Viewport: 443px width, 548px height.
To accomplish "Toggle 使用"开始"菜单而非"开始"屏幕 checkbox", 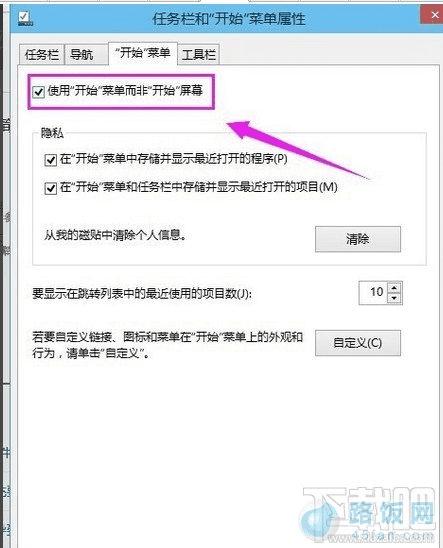I will [x=38, y=92].
